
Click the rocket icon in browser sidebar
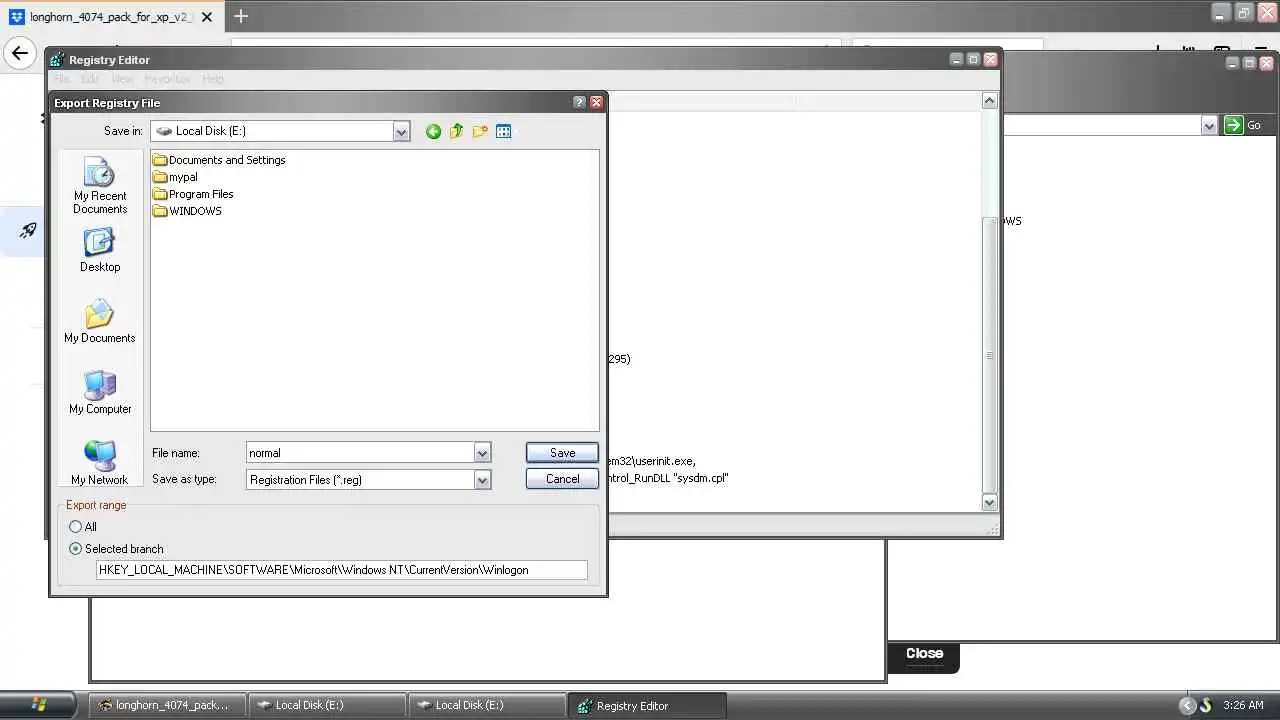pos(28,231)
